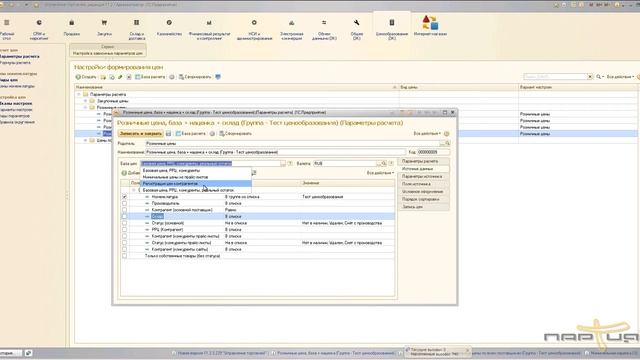
Task: Choose Базовая цена, РРЦ, конкуренты from list
Action: tap(196, 170)
